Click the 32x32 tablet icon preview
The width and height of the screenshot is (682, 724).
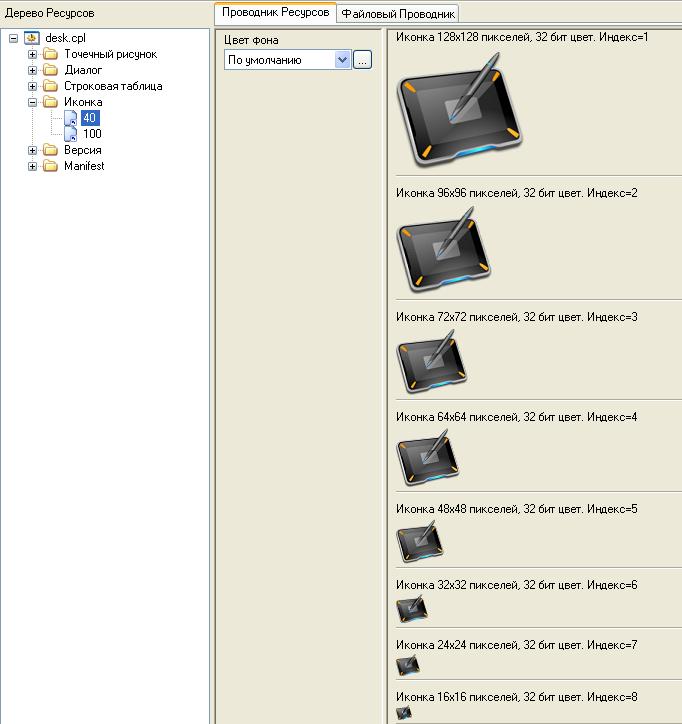tap(412, 609)
